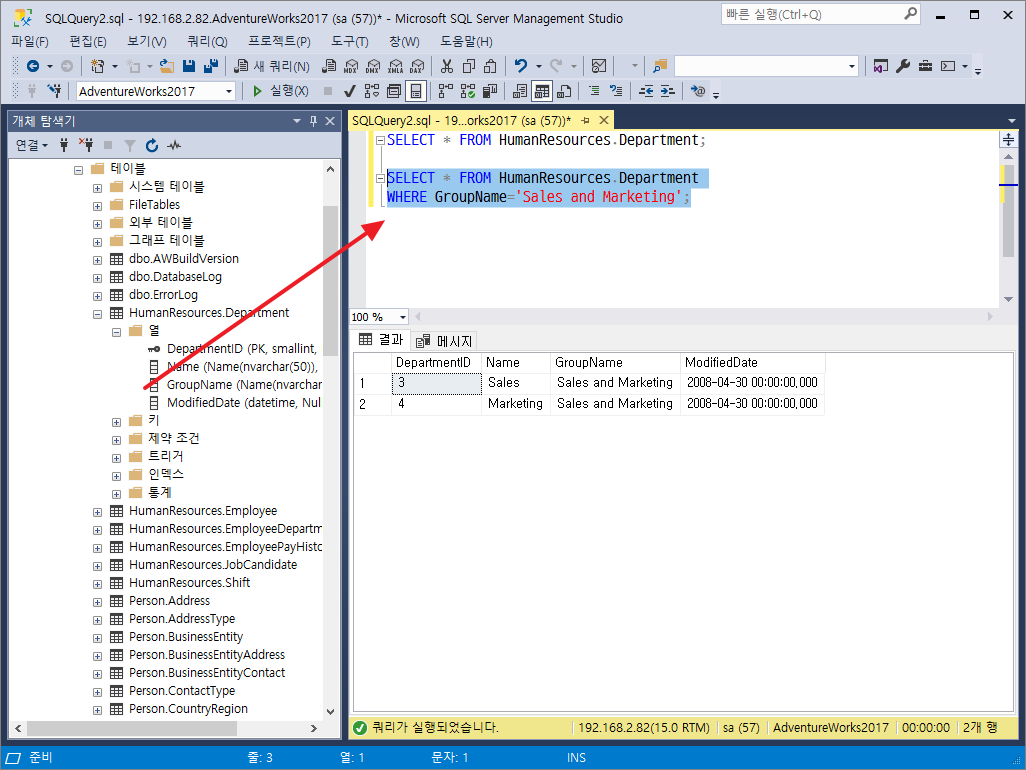This screenshot has width=1026, height=770.
Task: Expand the dbo.AWBuildVersion table node
Action: point(97,260)
